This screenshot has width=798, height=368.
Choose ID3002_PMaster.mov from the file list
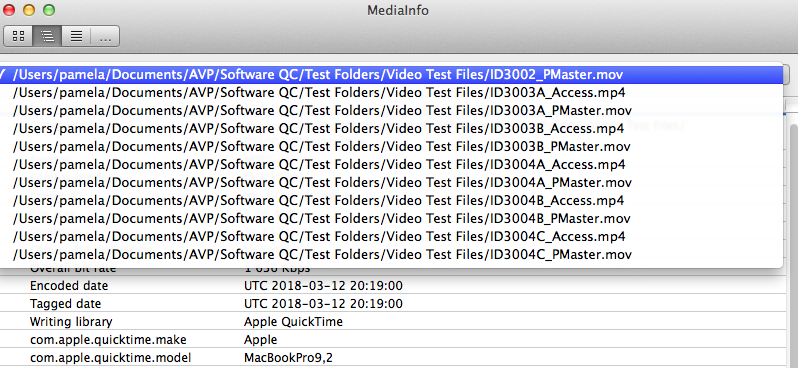coord(391,75)
